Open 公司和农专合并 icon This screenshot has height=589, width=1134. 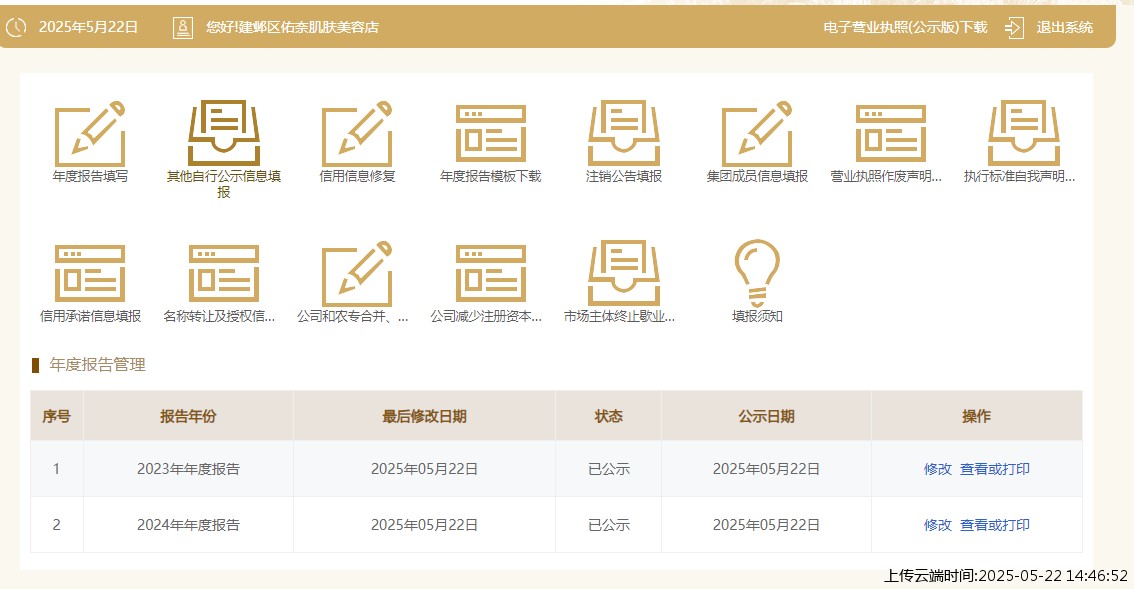tap(357, 274)
